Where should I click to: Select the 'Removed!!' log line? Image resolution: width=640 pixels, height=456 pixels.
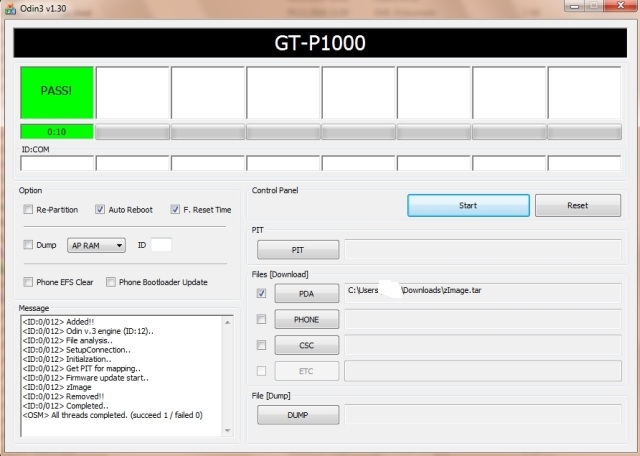[63, 396]
